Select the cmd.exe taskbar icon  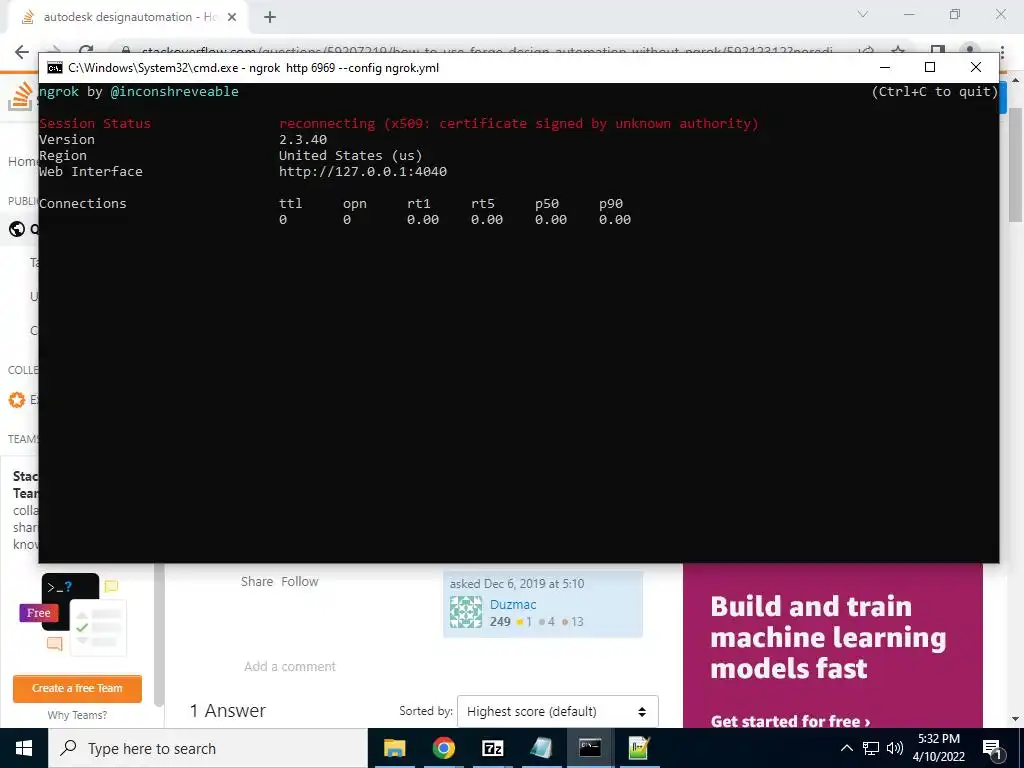point(590,748)
